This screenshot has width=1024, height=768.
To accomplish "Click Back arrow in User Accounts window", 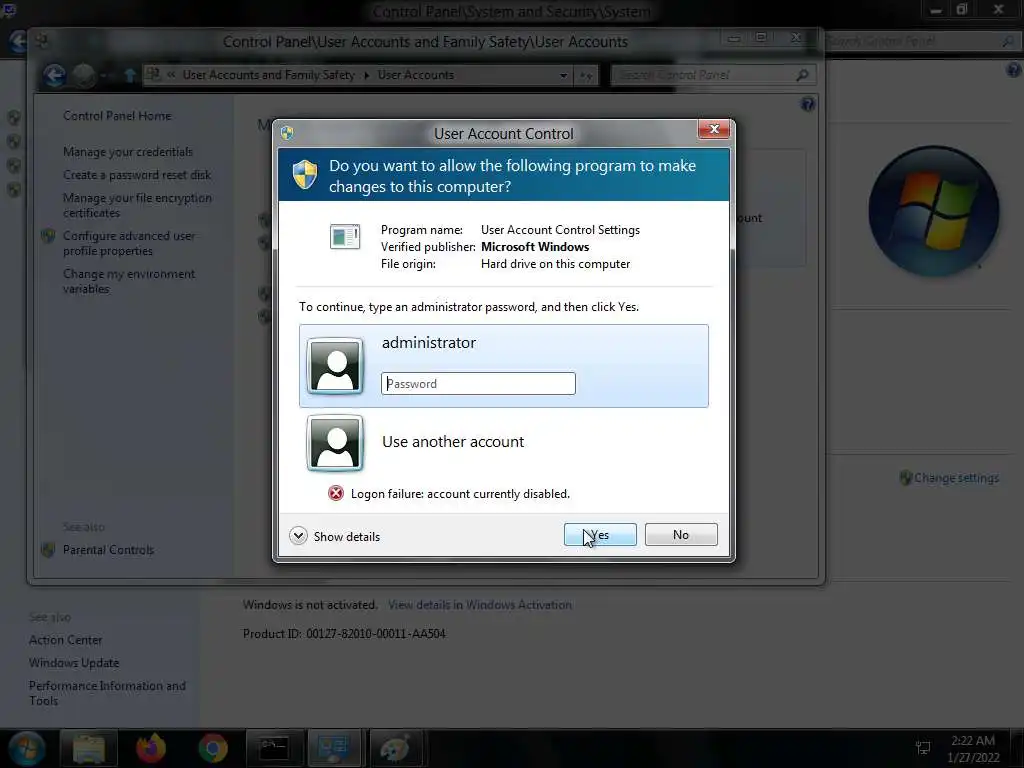I will tap(55, 76).
